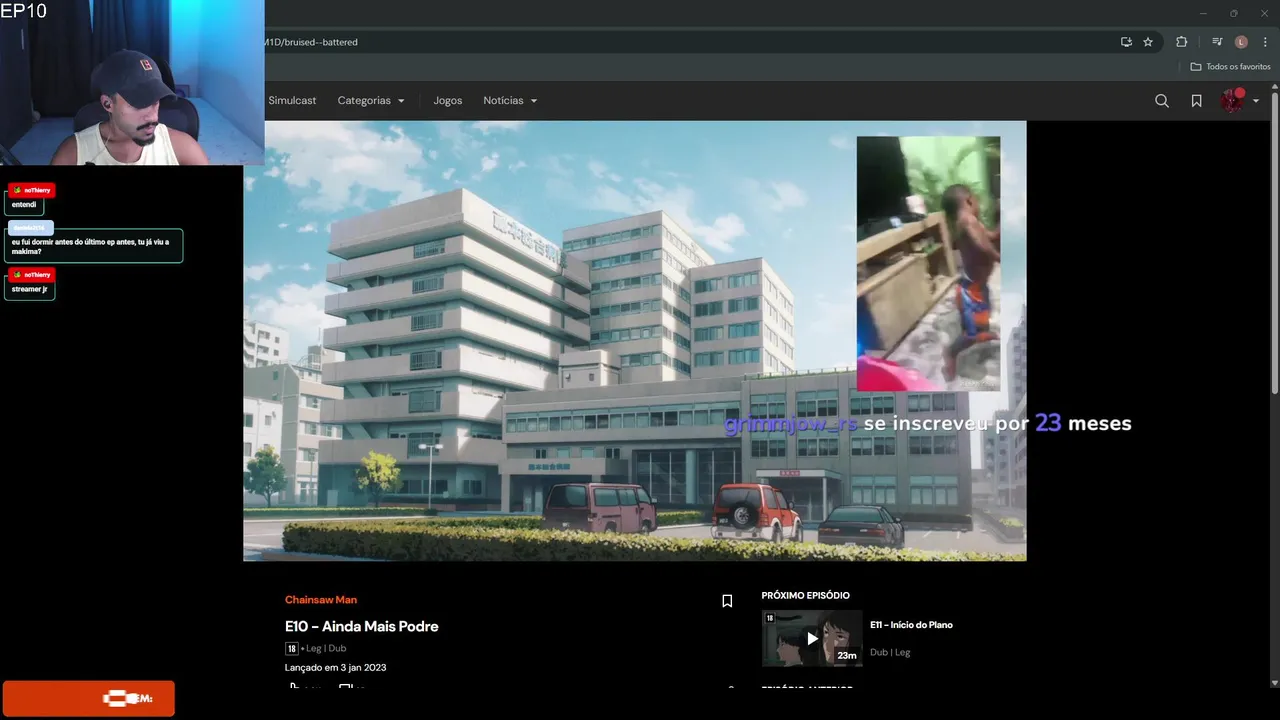
Task: Open the Crunchyroll profile avatar menu
Action: pyautogui.click(x=1232, y=100)
